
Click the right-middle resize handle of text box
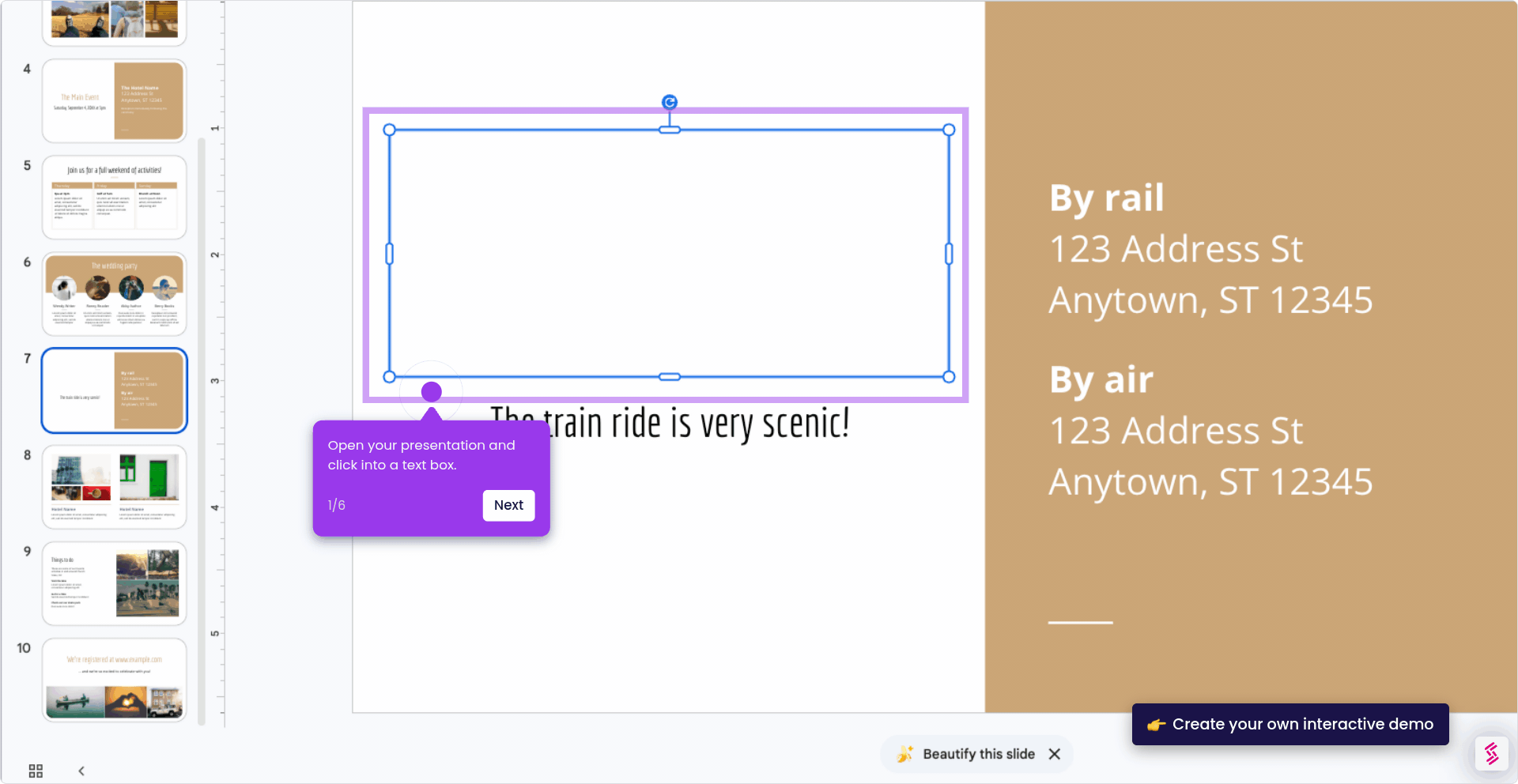pyautogui.click(x=949, y=254)
